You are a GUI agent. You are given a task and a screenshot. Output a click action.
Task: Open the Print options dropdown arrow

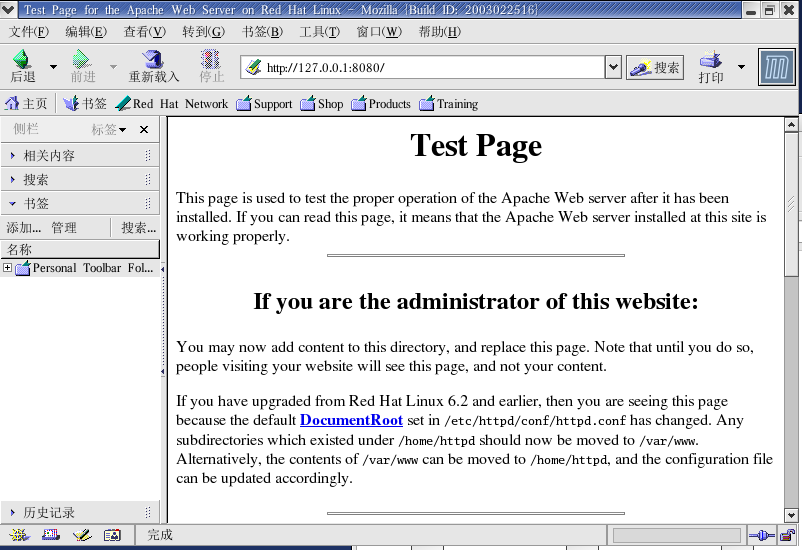coord(741,67)
